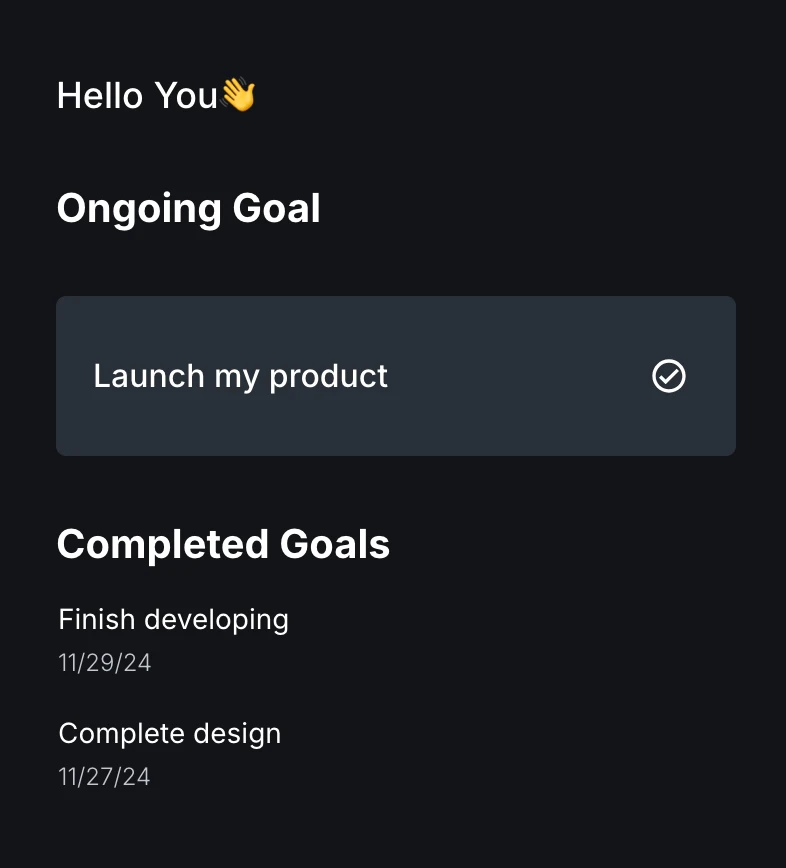Tap the word Hello in greeting

100,95
